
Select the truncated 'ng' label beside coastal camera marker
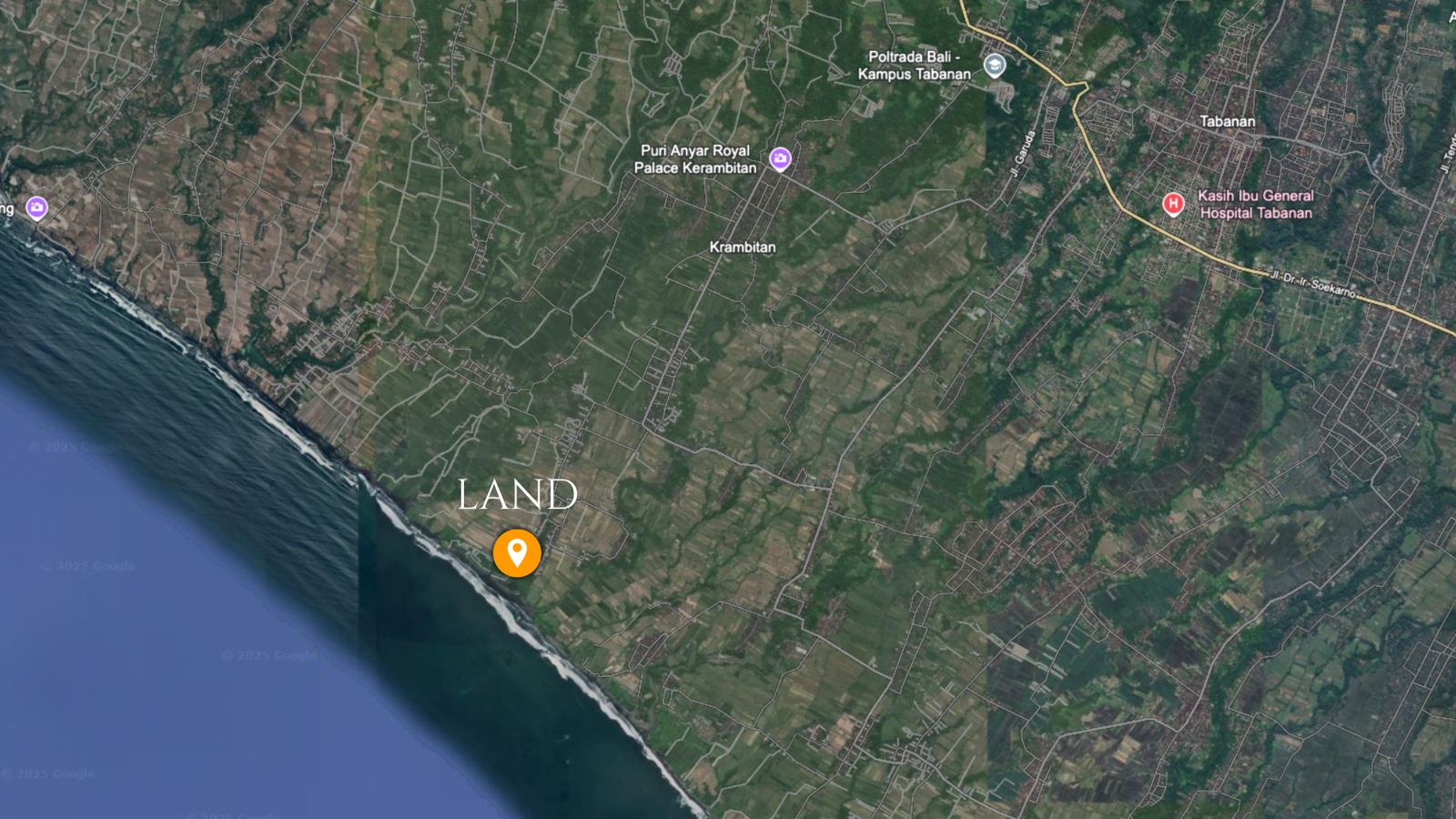[x=7, y=209]
